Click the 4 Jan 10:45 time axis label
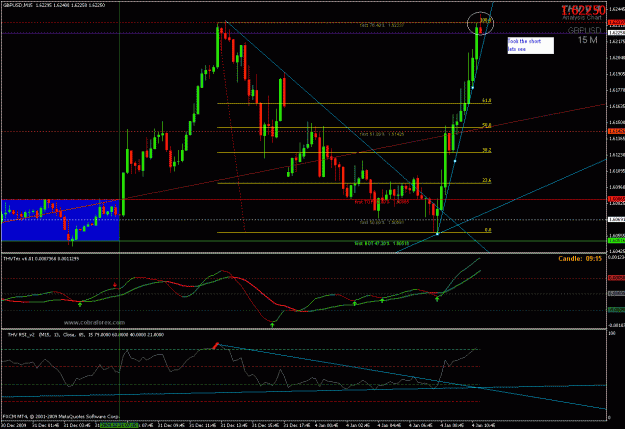 click(483, 425)
